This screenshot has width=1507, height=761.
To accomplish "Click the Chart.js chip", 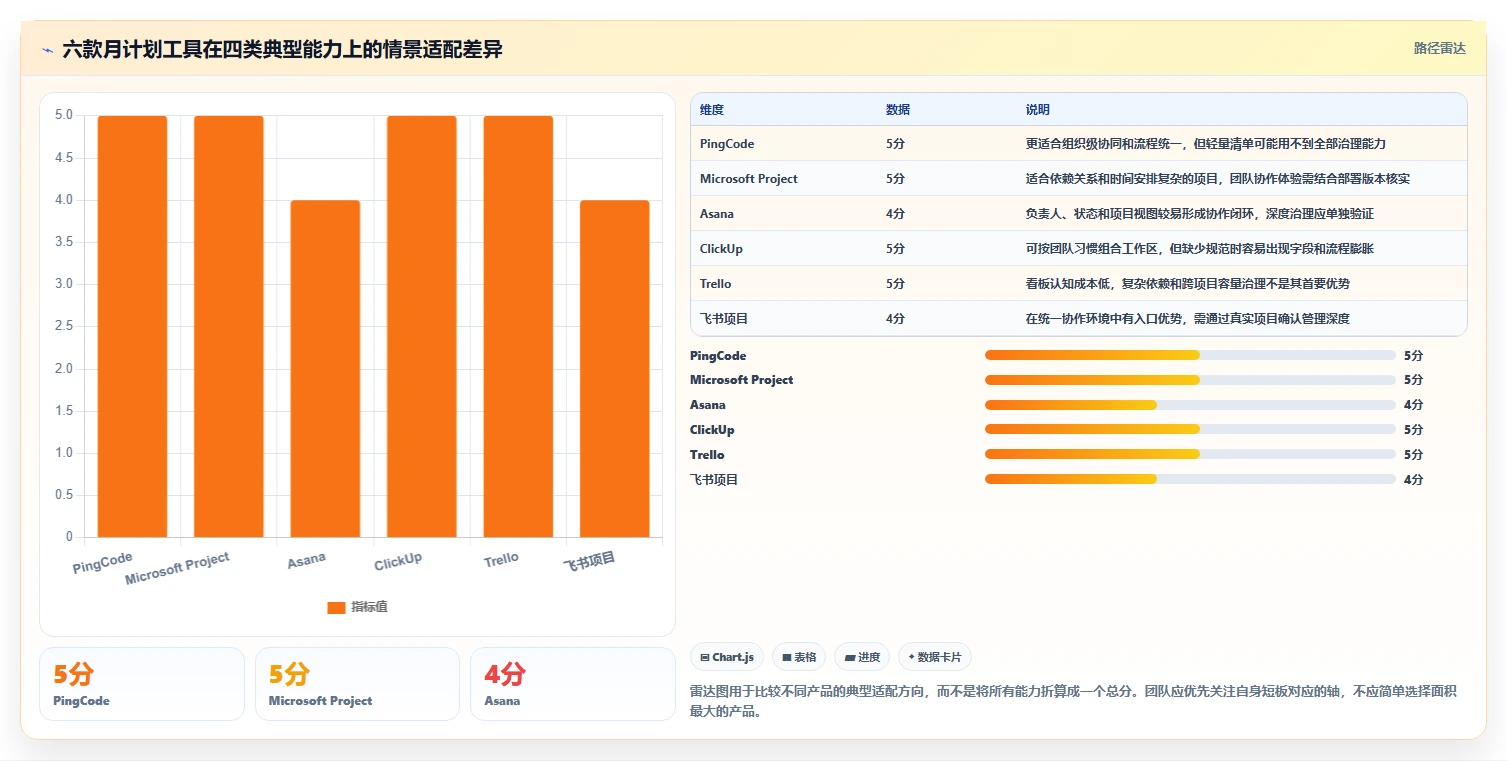I will pyautogui.click(x=727, y=657).
